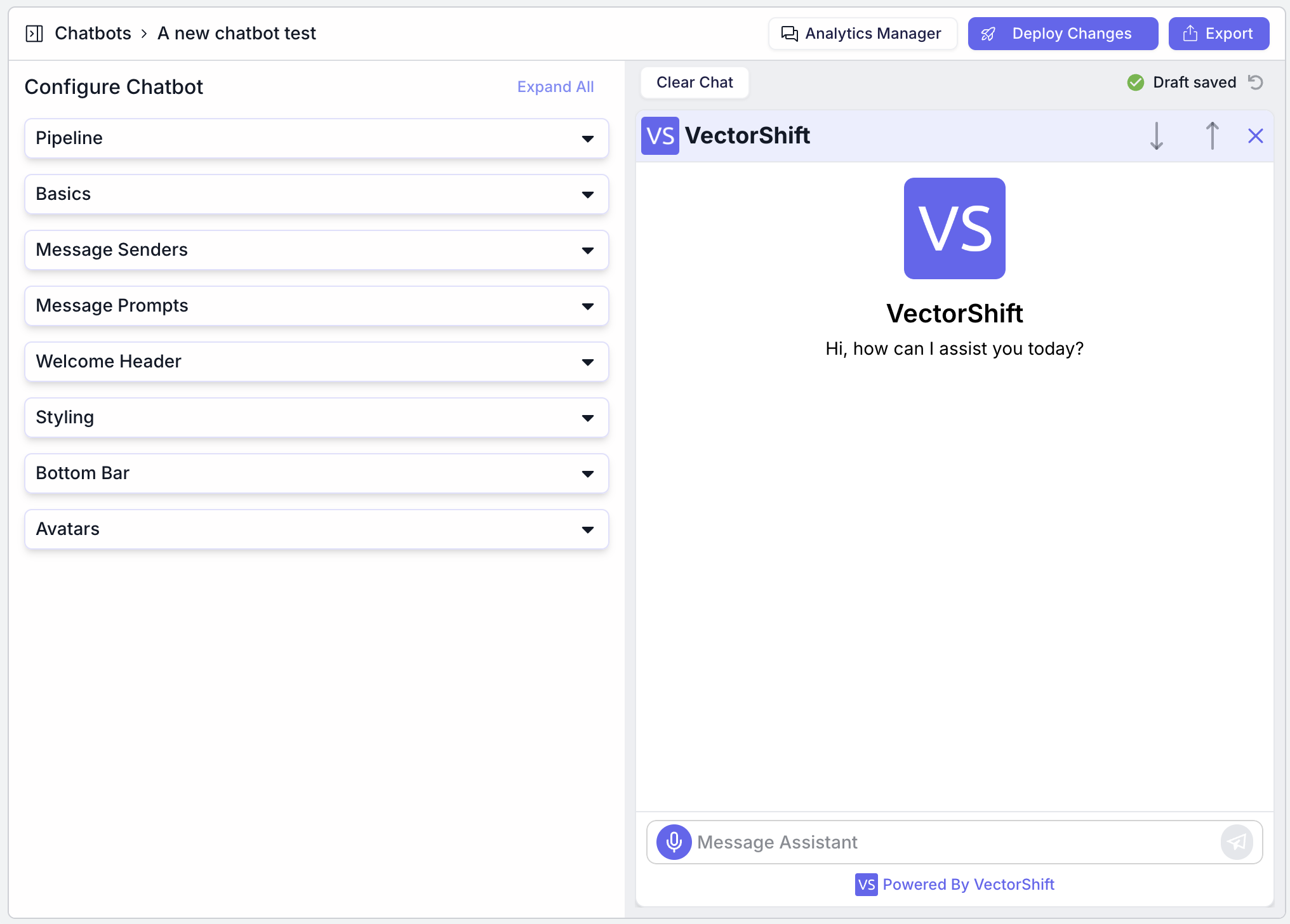The height and width of the screenshot is (924, 1290).
Task: Clear the chat conversation
Action: click(695, 82)
